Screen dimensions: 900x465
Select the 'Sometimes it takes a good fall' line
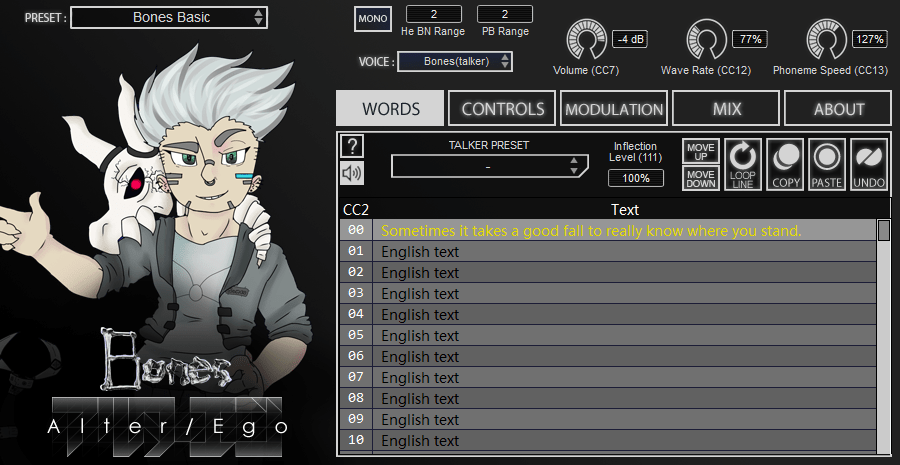[x=624, y=231]
